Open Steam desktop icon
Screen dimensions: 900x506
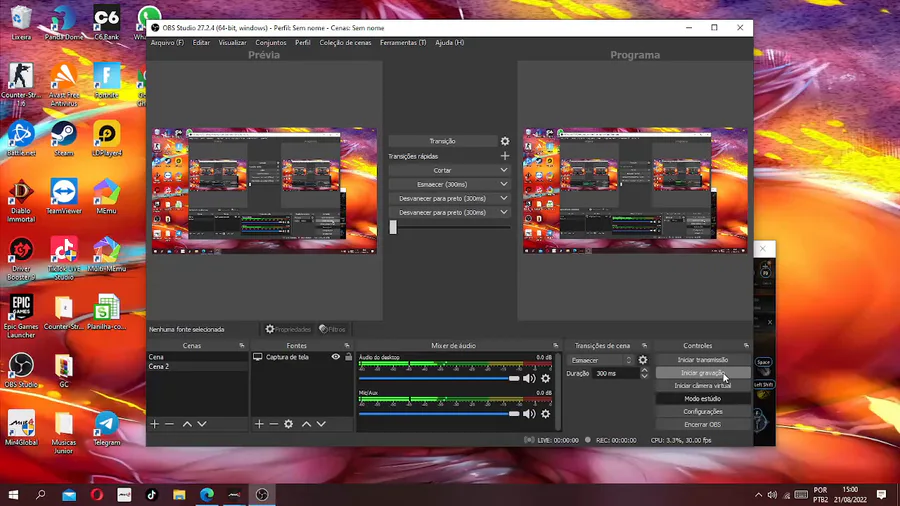(64, 139)
